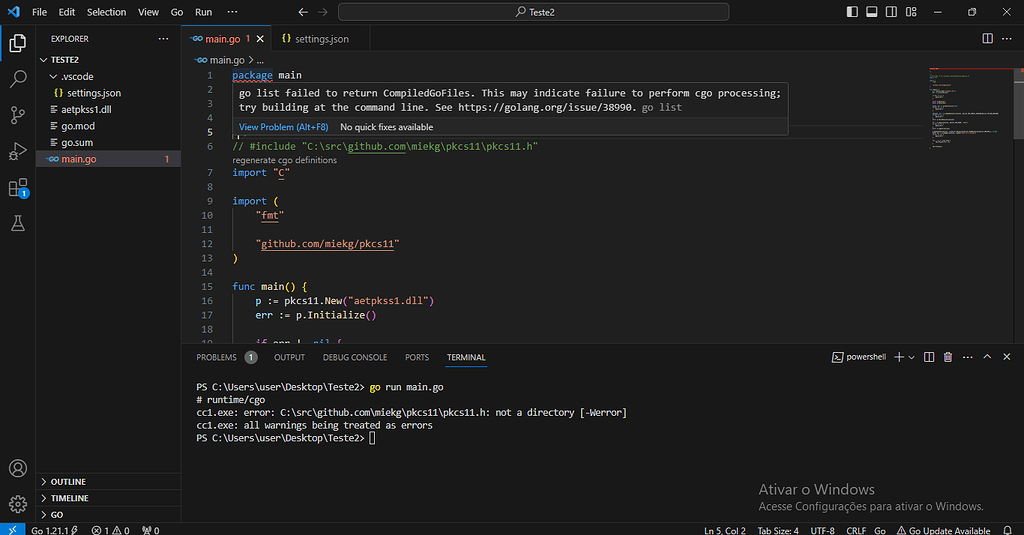Switch to the DEBUG CONSOLE tab
The height and width of the screenshot is (535, 1024).
pos(355,357)
